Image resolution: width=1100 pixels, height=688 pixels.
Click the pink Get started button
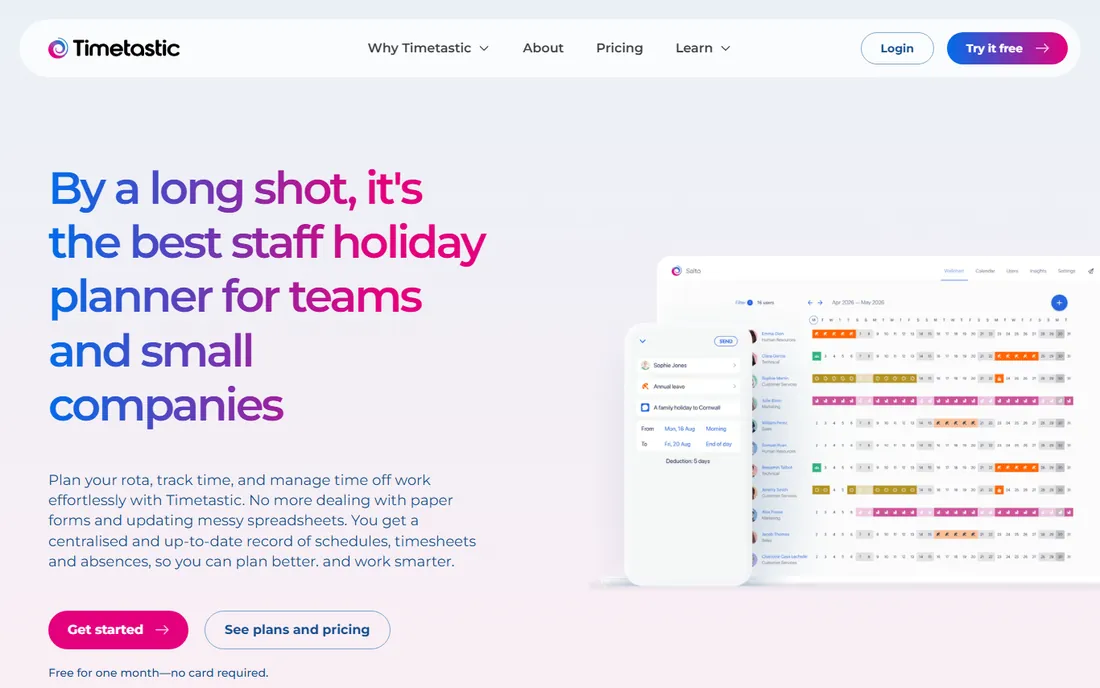click(x=118, y=630)
